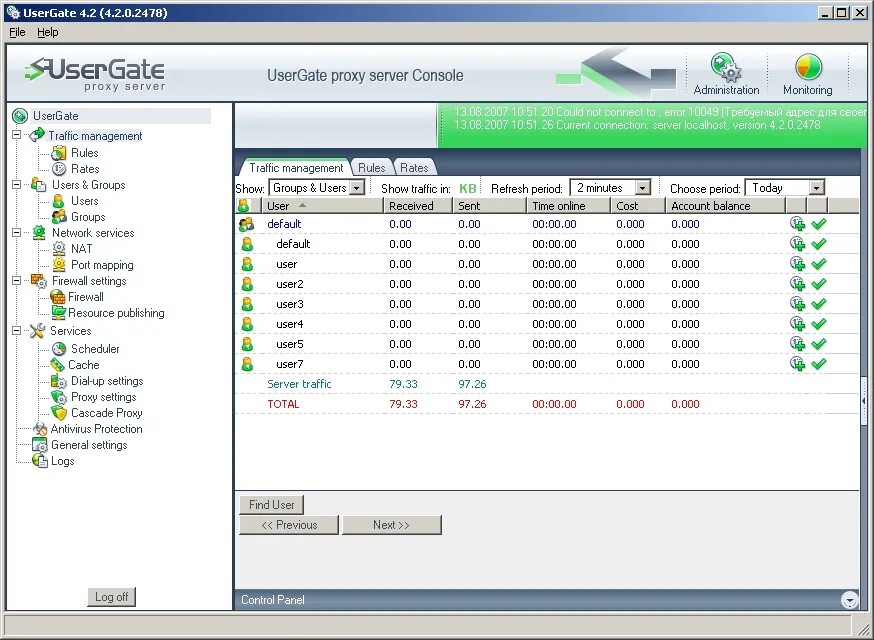Screen dimensions: 874x640
Task: Open the File menu
Action: pyautogui.click(x=17, y=32)
